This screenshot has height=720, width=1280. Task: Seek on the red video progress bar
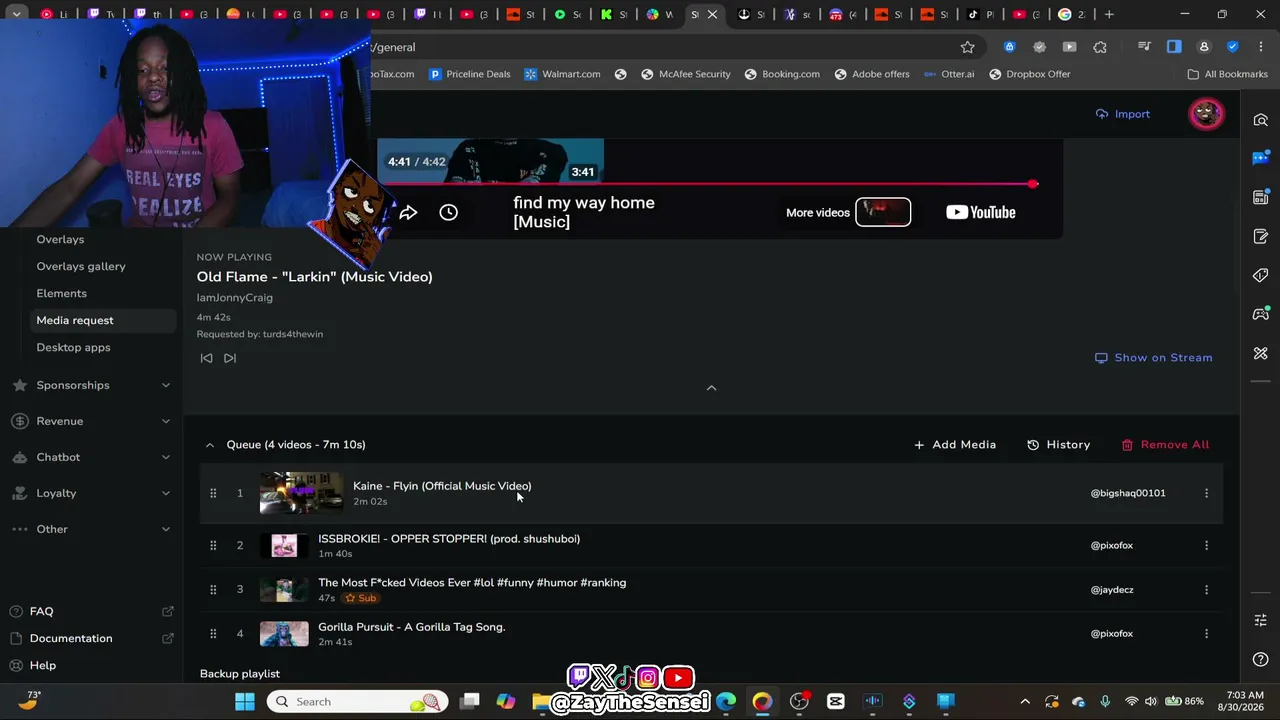708,184
